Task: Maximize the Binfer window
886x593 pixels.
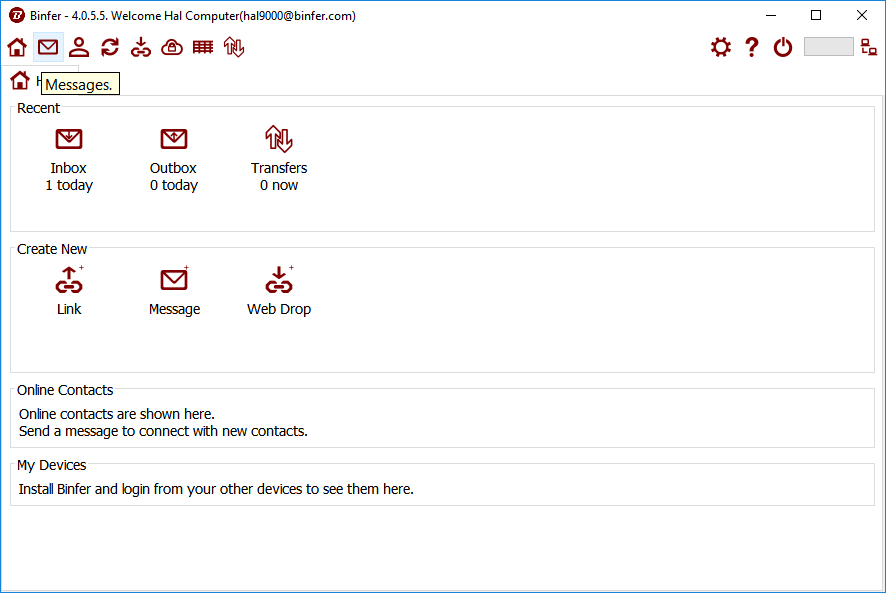Action: [x=816, y=15]
